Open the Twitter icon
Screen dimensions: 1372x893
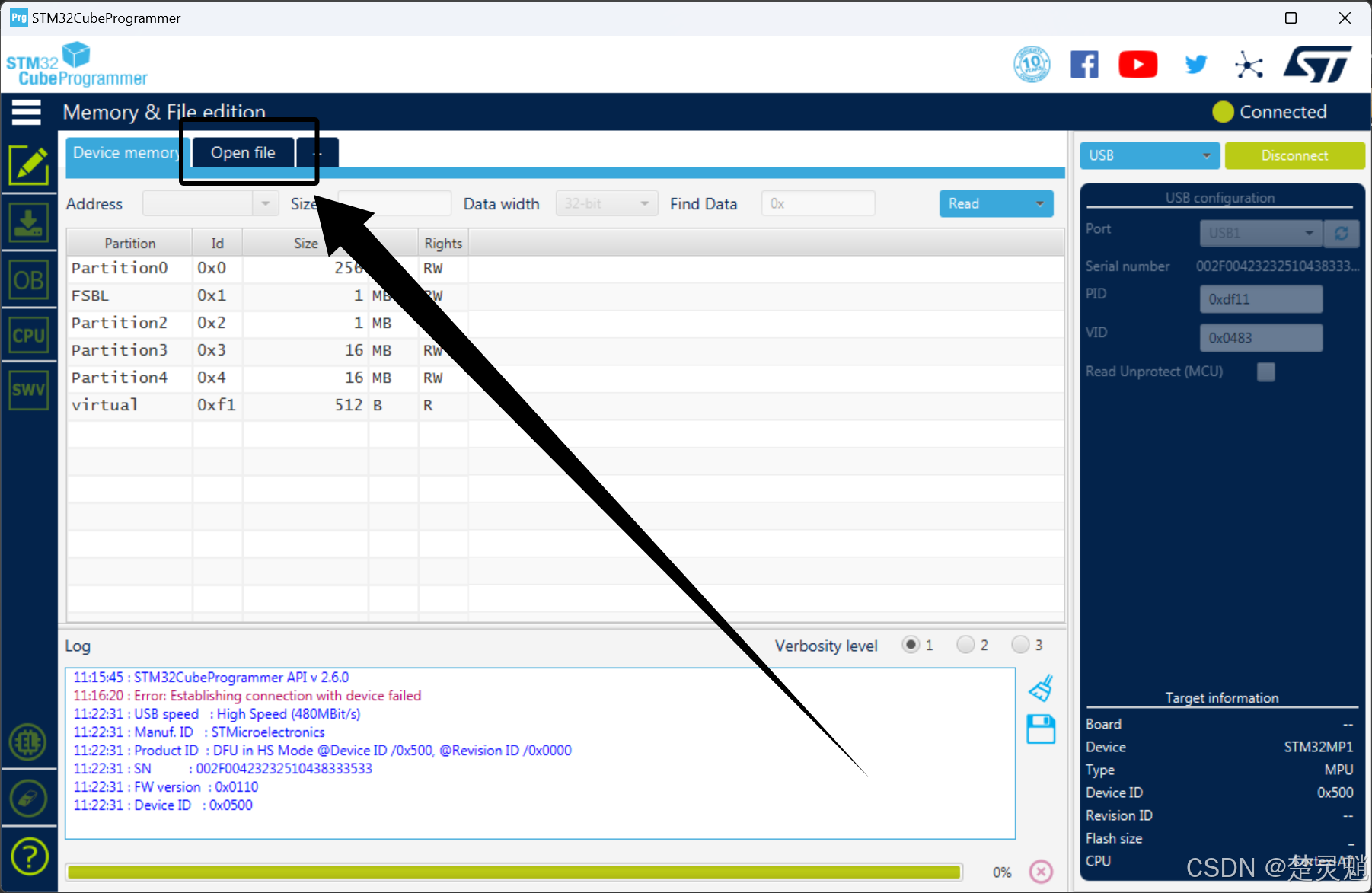tap(1196, 65)
